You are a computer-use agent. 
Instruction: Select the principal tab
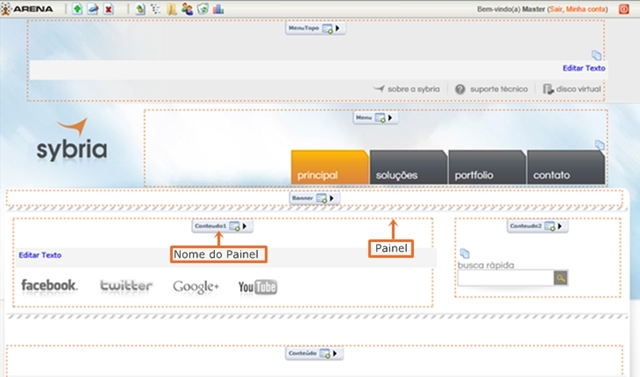click(x=330, y=167)
